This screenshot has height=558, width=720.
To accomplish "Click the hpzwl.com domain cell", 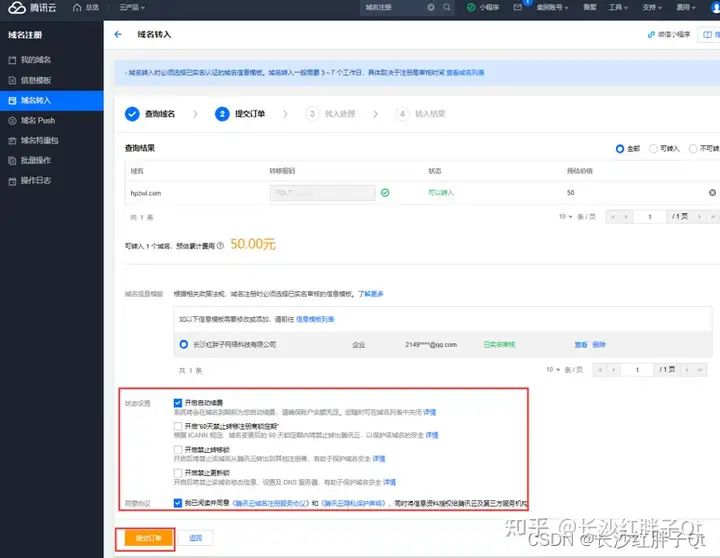I will (x=146, y=193).
